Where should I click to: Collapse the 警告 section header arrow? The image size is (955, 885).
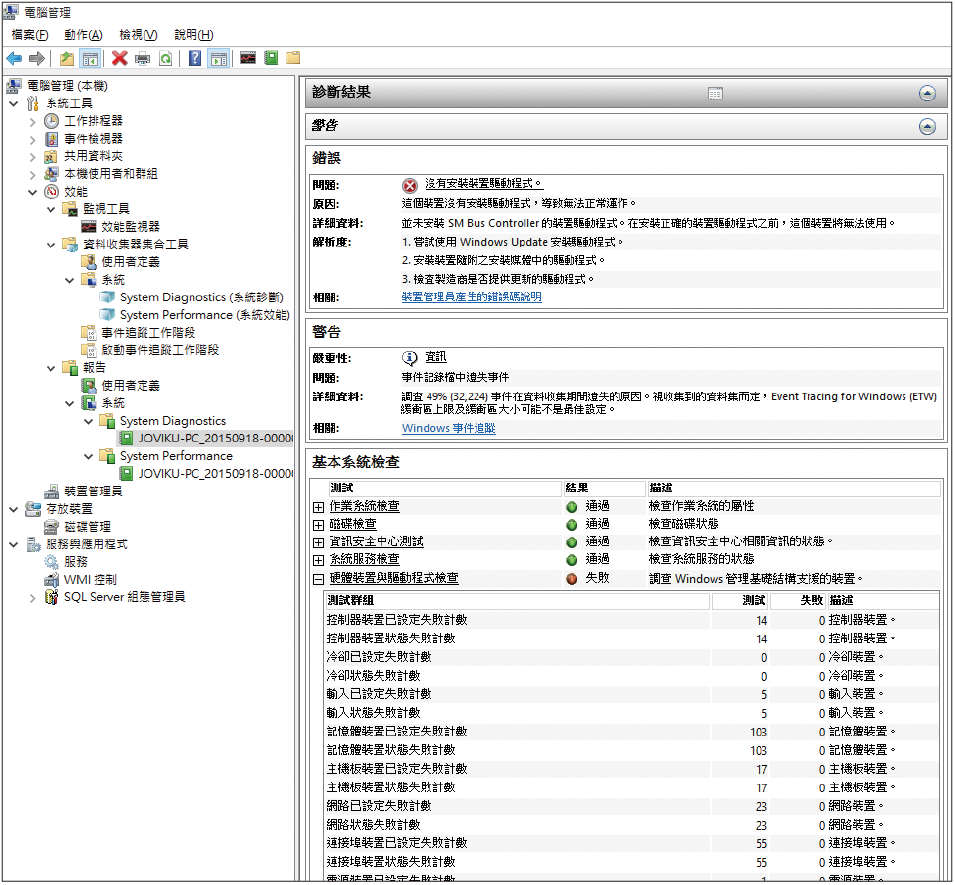[x=927, y=126]
